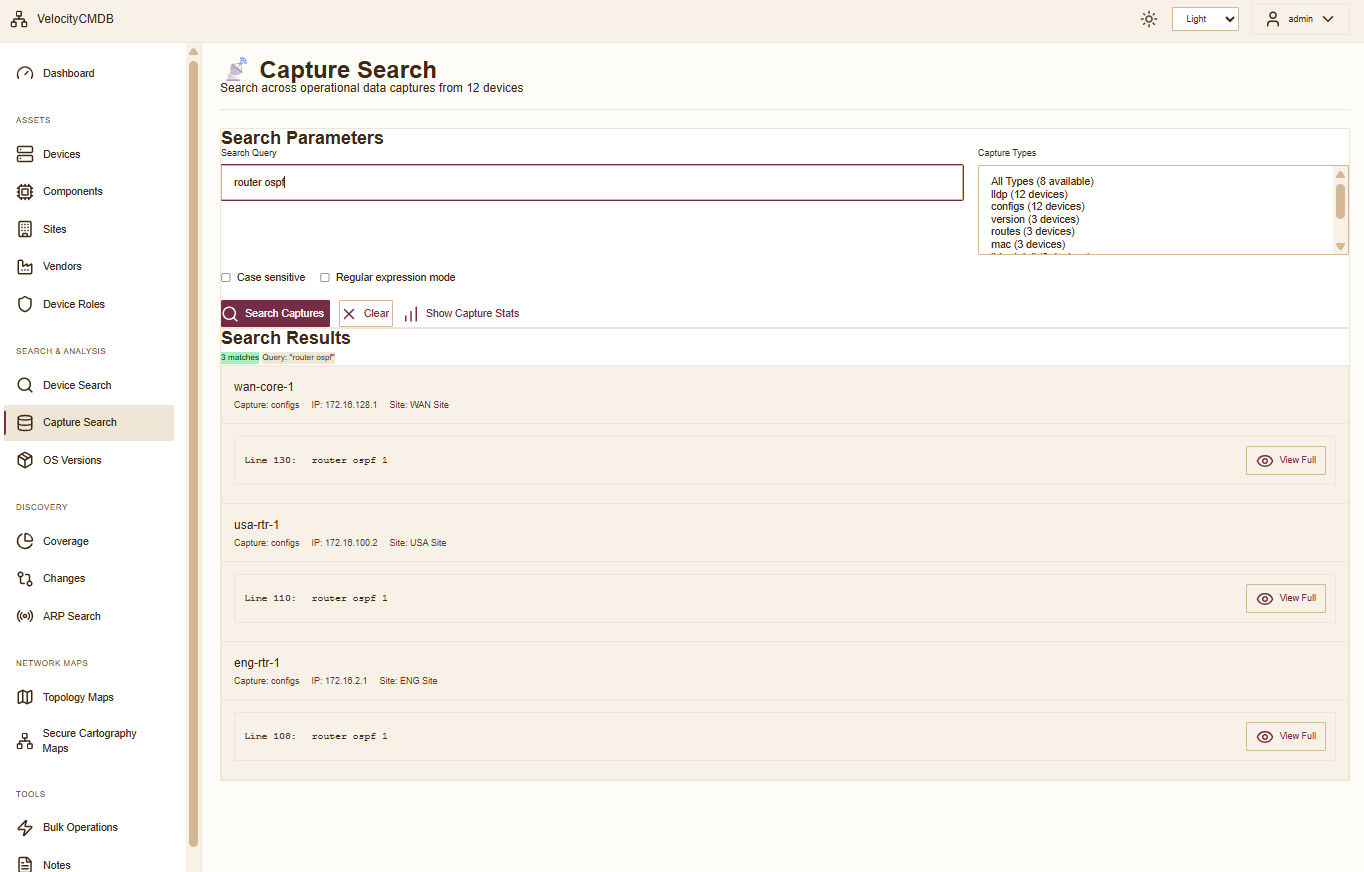Image resolution: width=1364 pixels, height=872 pixels.
Task: Select the Components chip icon
Action: (25, 191)
